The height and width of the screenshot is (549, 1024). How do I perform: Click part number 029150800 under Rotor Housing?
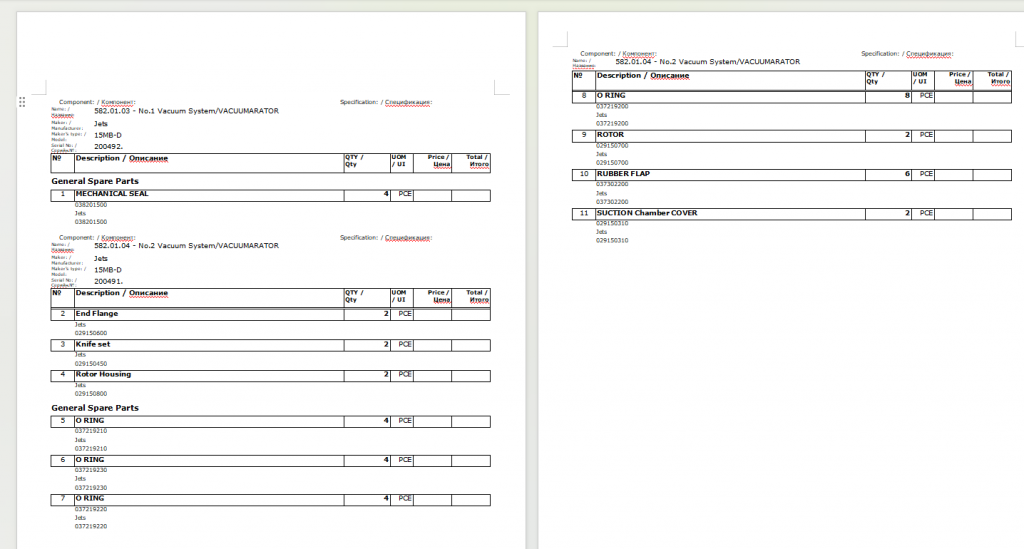[x=91, y=393]
